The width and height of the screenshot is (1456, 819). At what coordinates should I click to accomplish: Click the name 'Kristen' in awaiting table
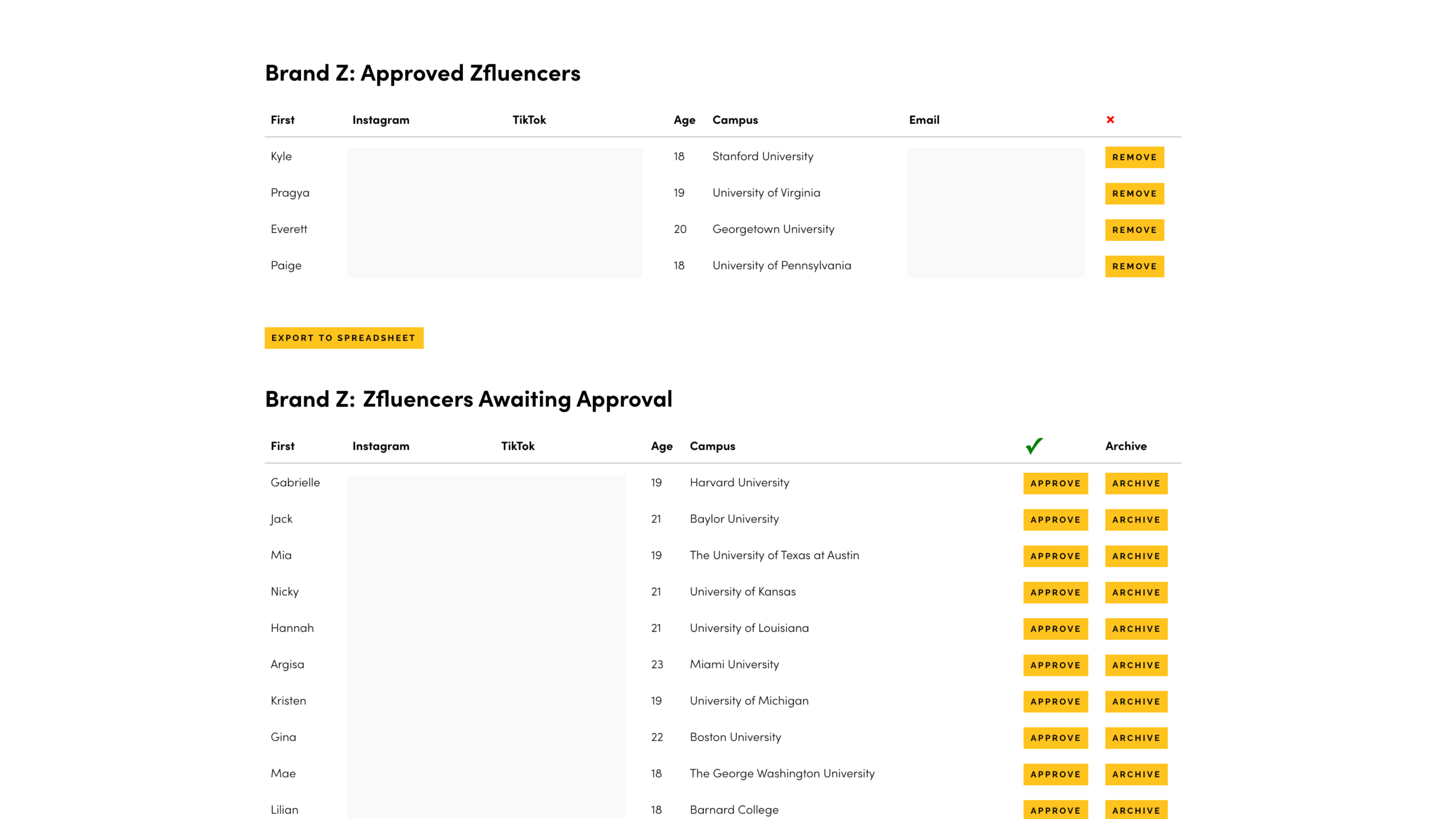coord(288,701)
